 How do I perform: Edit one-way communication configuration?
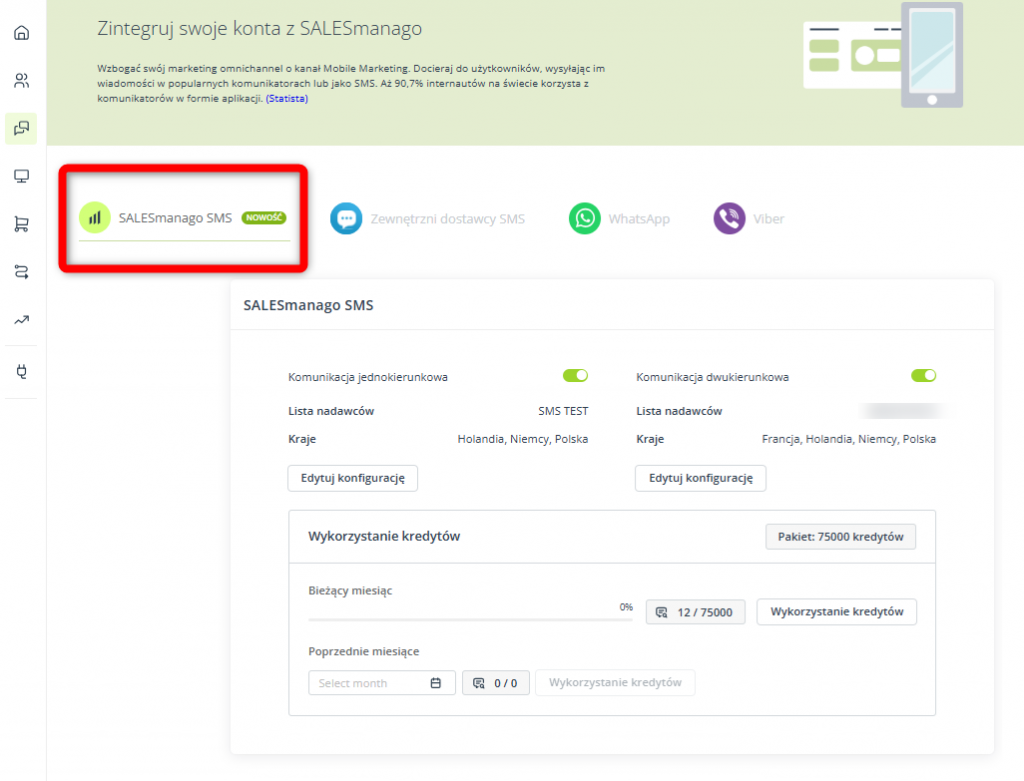pyautogui.click(x=353, y=478)
